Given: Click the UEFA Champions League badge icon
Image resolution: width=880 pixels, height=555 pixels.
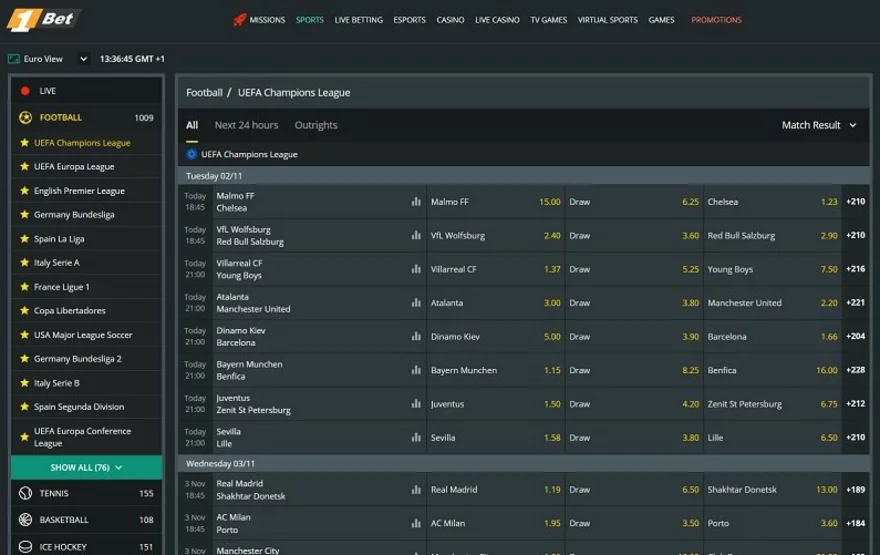Looking at the screenshot, I should (x=192, y=155).
